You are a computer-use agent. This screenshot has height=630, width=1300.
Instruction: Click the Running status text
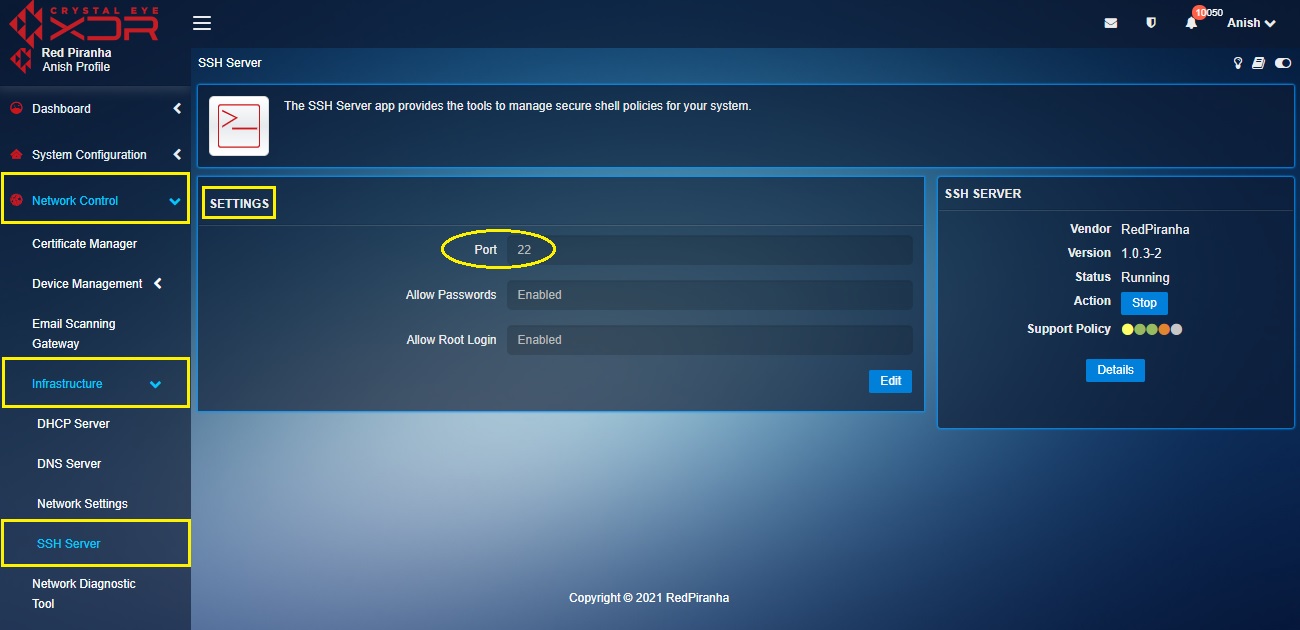1145,278
